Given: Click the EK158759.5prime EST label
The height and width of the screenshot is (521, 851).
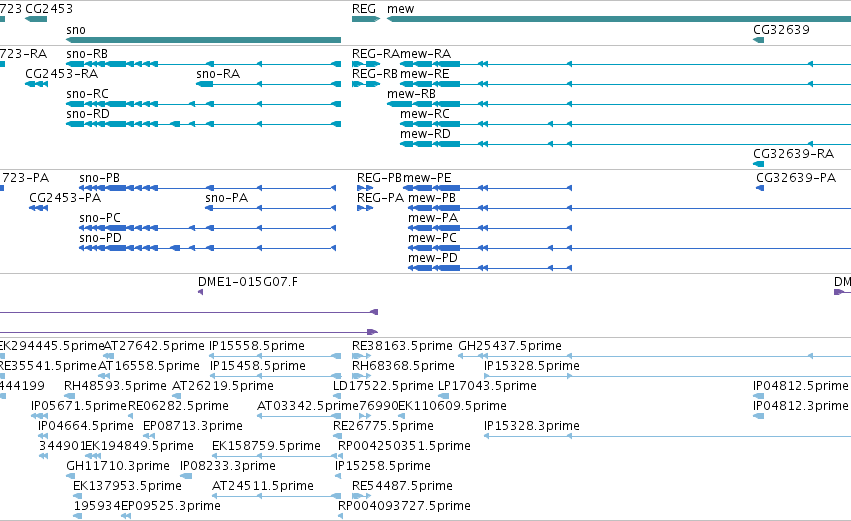Looking at the screenshot, I should 266,447.
